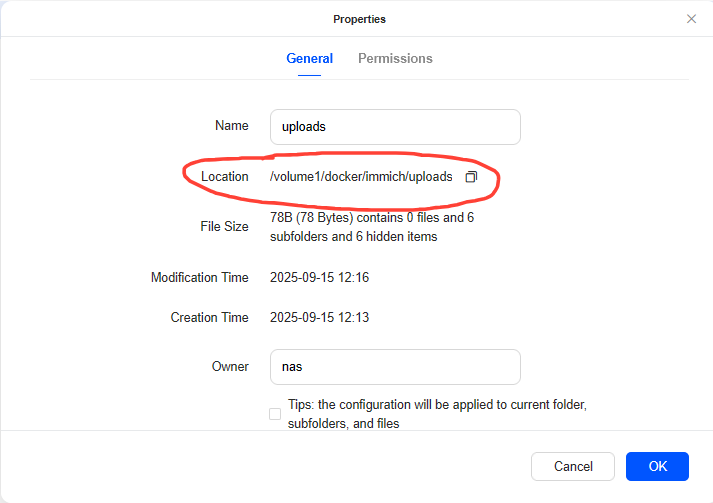Screen dimensions: 713x503
Task: Confirm with the OK button
Action: point(657,466)
